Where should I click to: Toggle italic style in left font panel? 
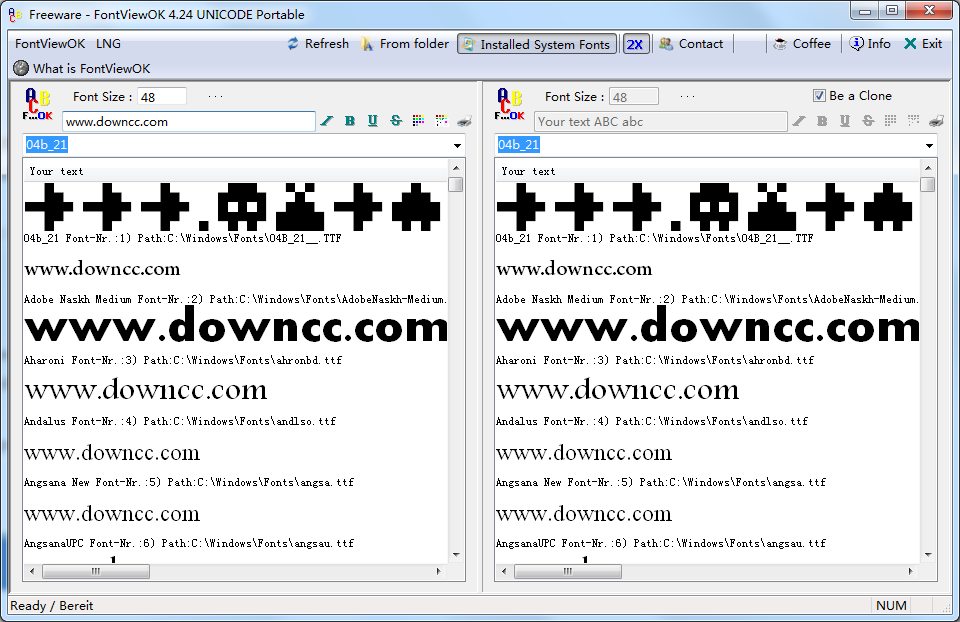click(327, 121)
